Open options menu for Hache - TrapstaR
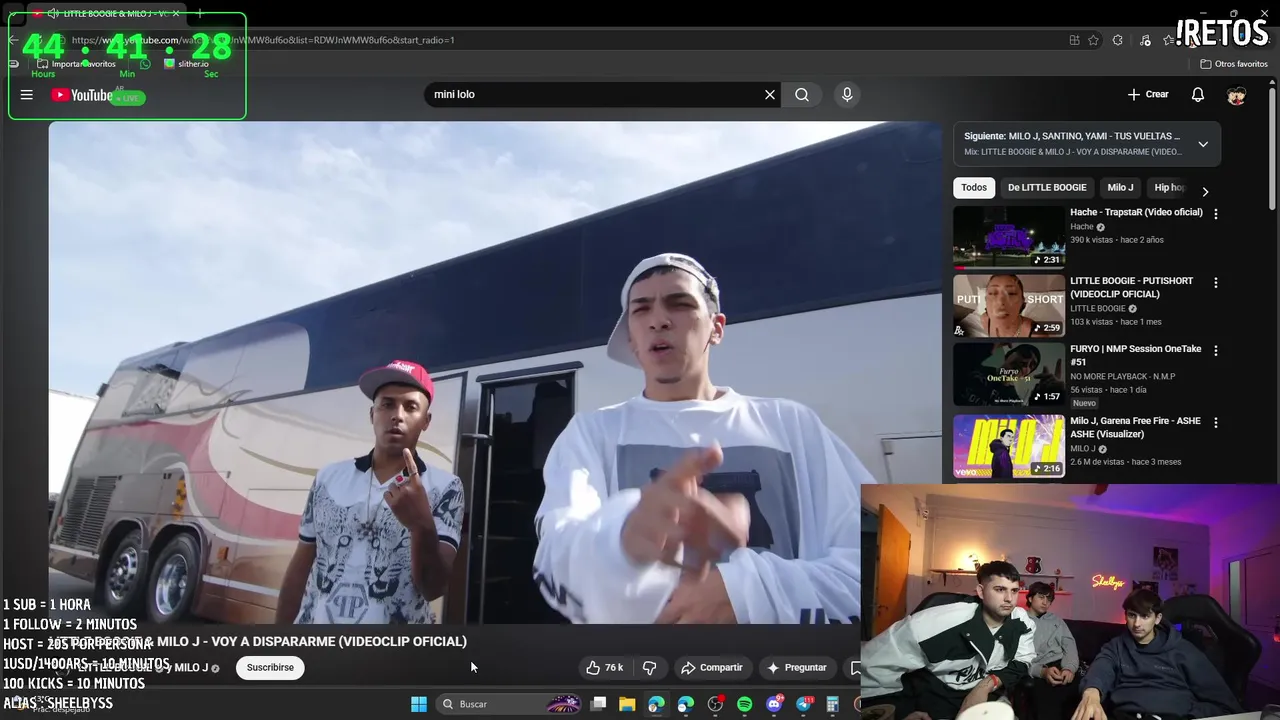 click(x=1216, y=214)
